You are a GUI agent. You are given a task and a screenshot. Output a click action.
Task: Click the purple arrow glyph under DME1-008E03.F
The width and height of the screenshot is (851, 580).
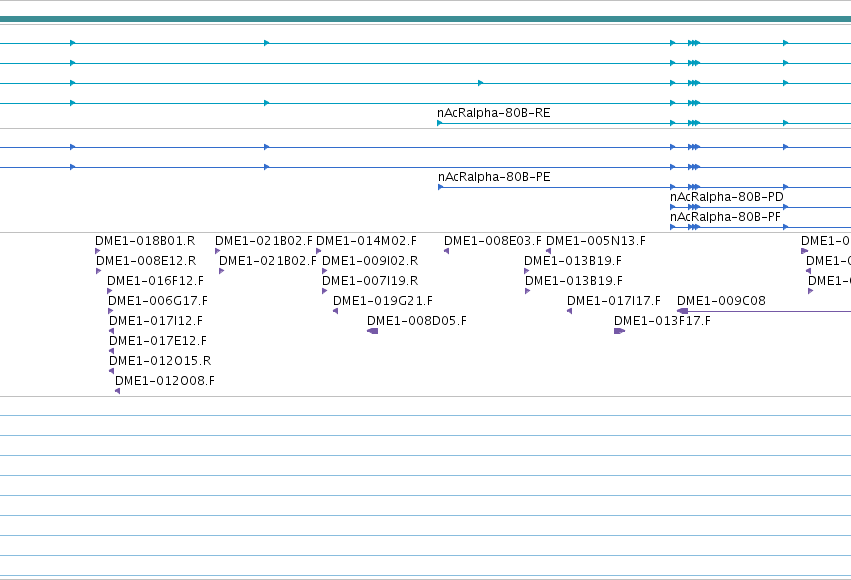(x=447, y=251)
